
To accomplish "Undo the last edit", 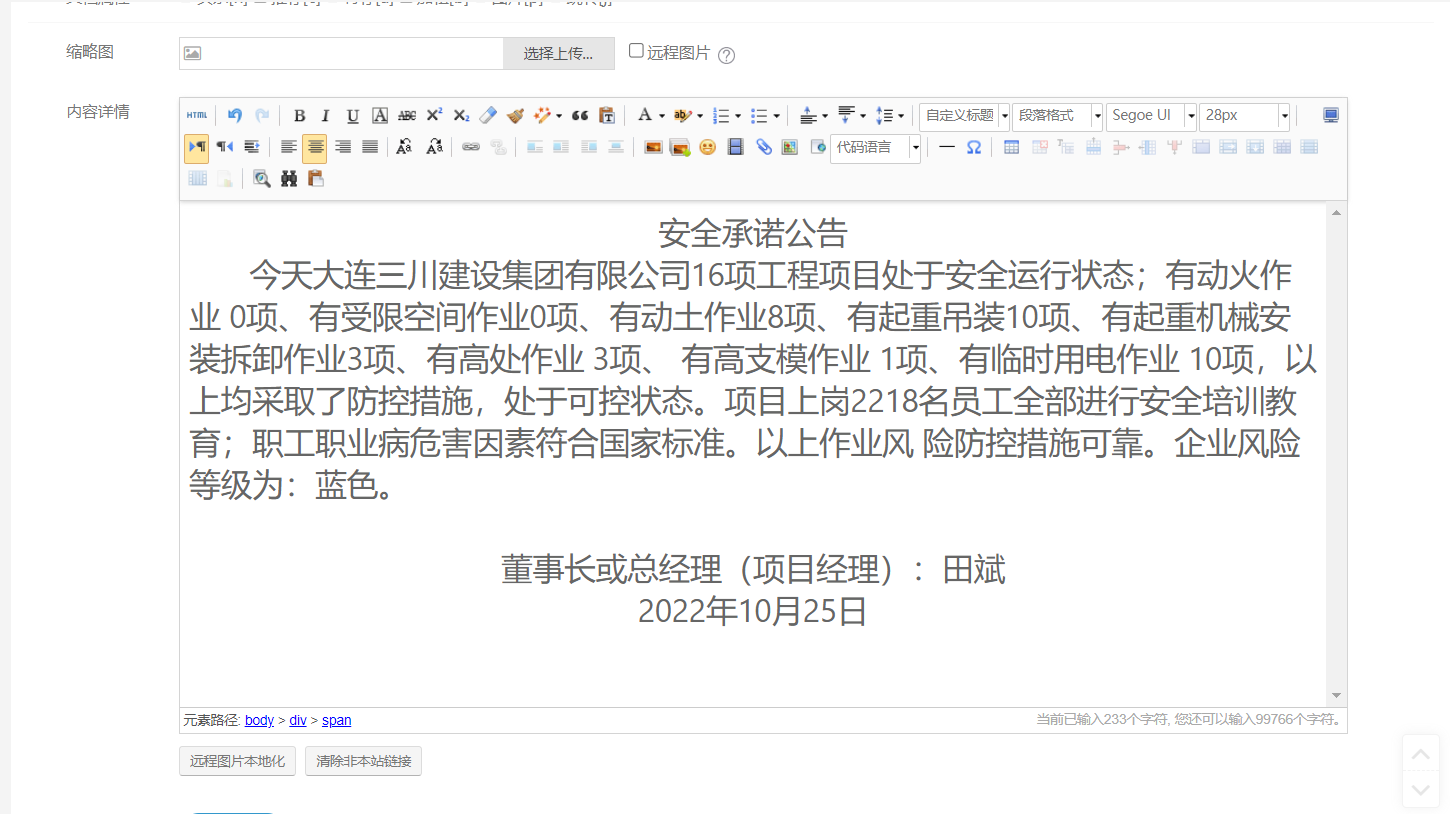I will point(234,116).
